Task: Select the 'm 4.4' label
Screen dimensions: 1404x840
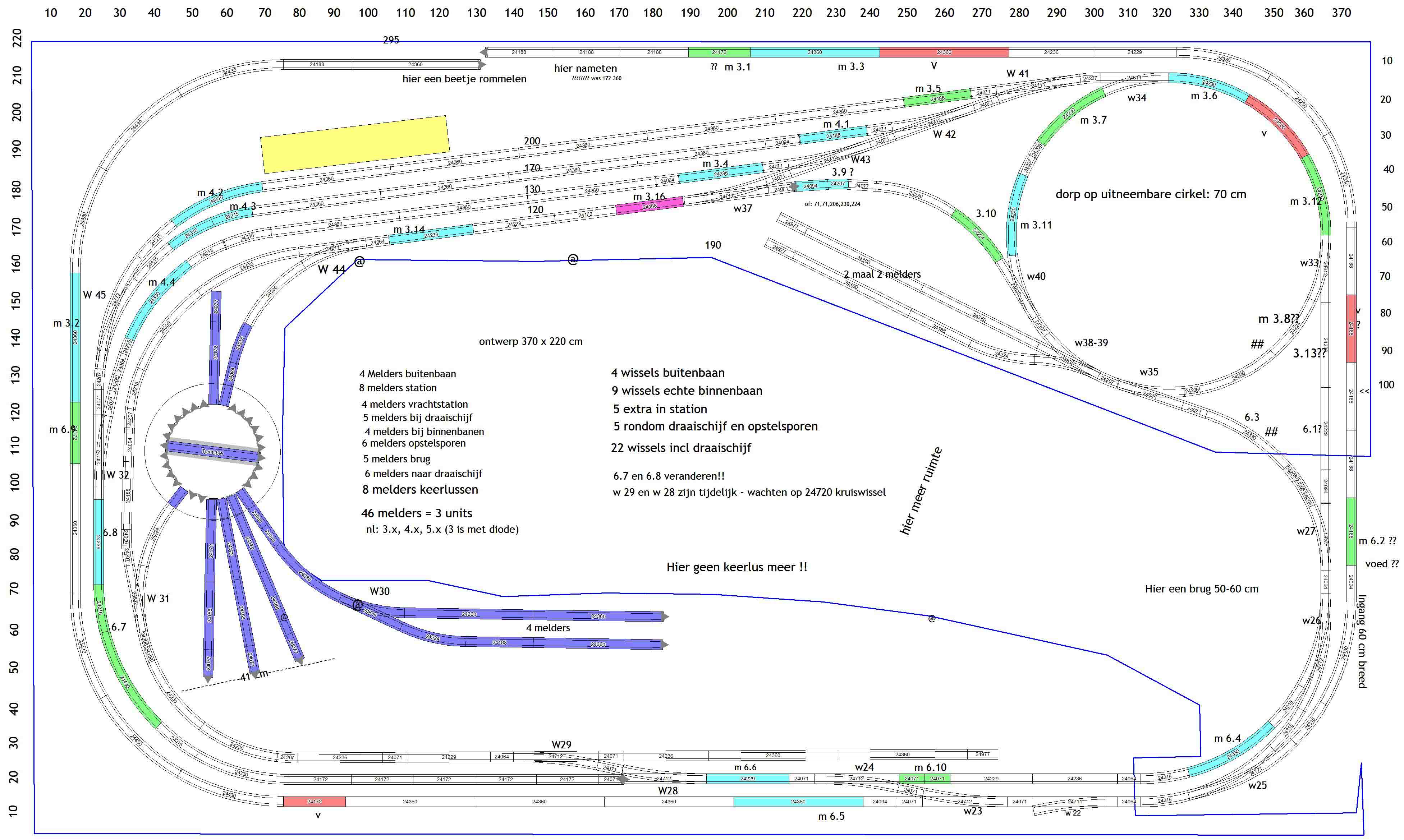Action: point(161,282)
